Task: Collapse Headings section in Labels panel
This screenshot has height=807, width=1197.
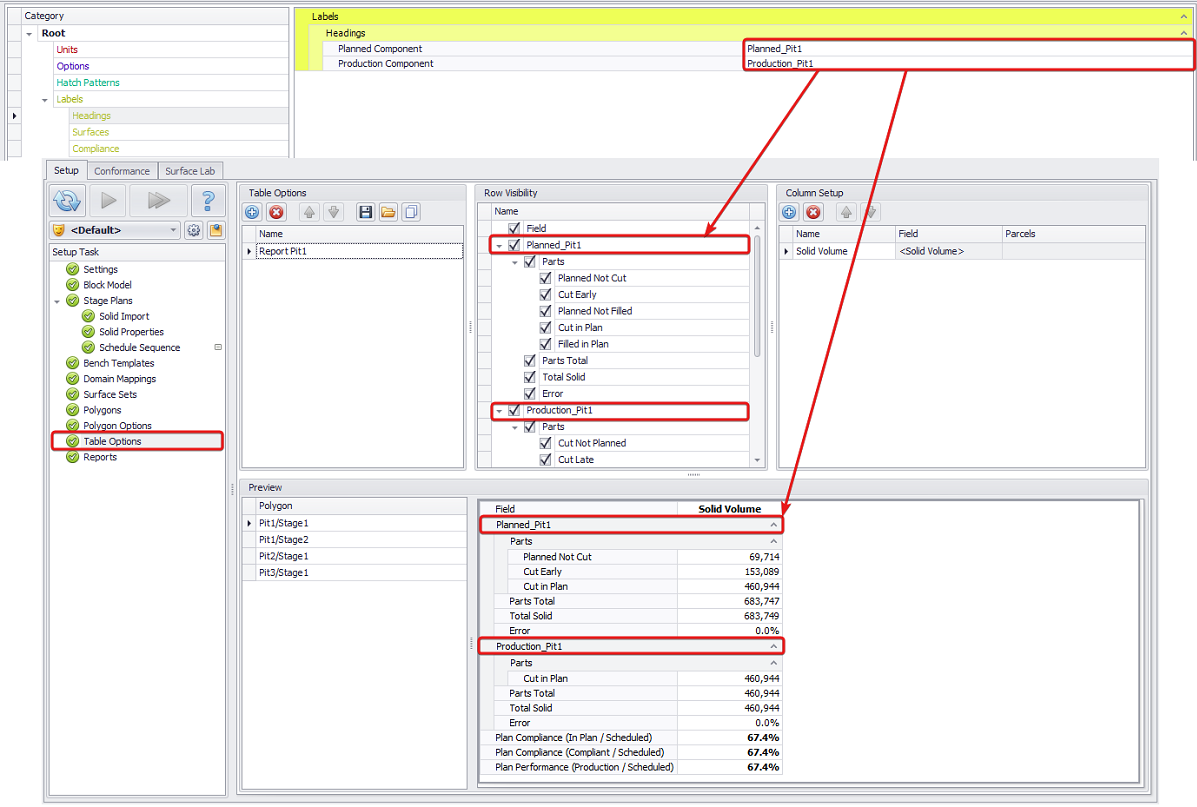Action: click(x=1183, y=33)
